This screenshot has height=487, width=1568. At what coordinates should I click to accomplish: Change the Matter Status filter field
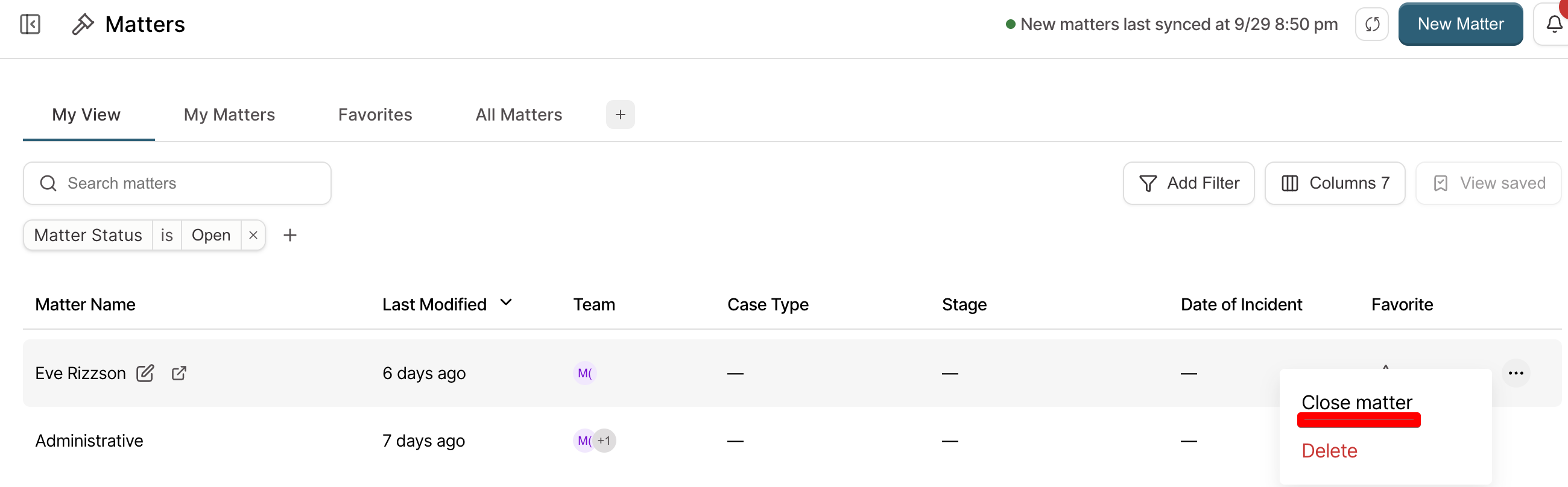88,235
